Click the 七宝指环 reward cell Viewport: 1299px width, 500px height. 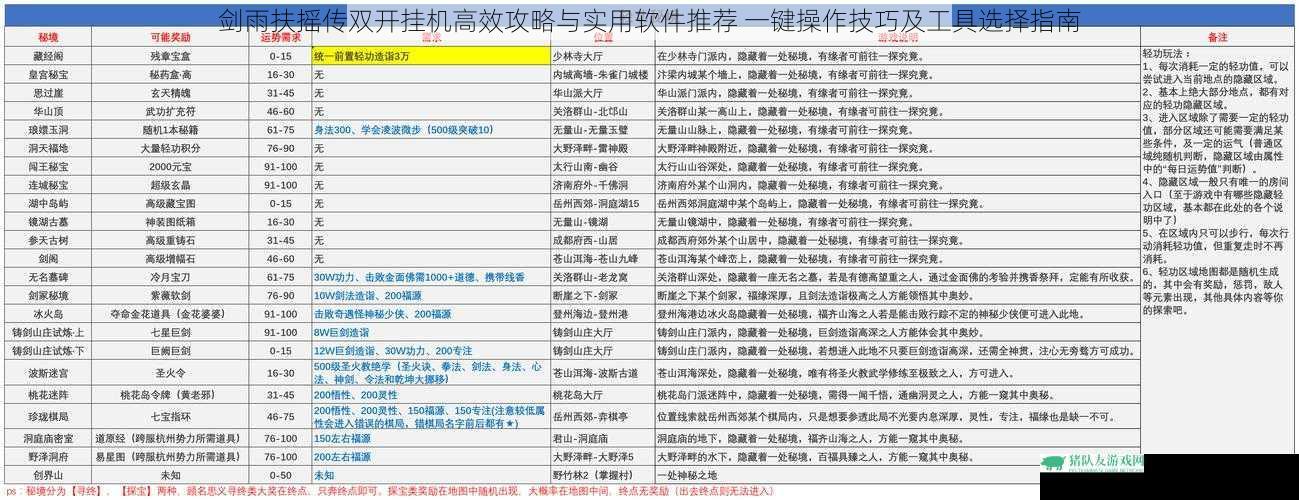(x=170, y=416)
